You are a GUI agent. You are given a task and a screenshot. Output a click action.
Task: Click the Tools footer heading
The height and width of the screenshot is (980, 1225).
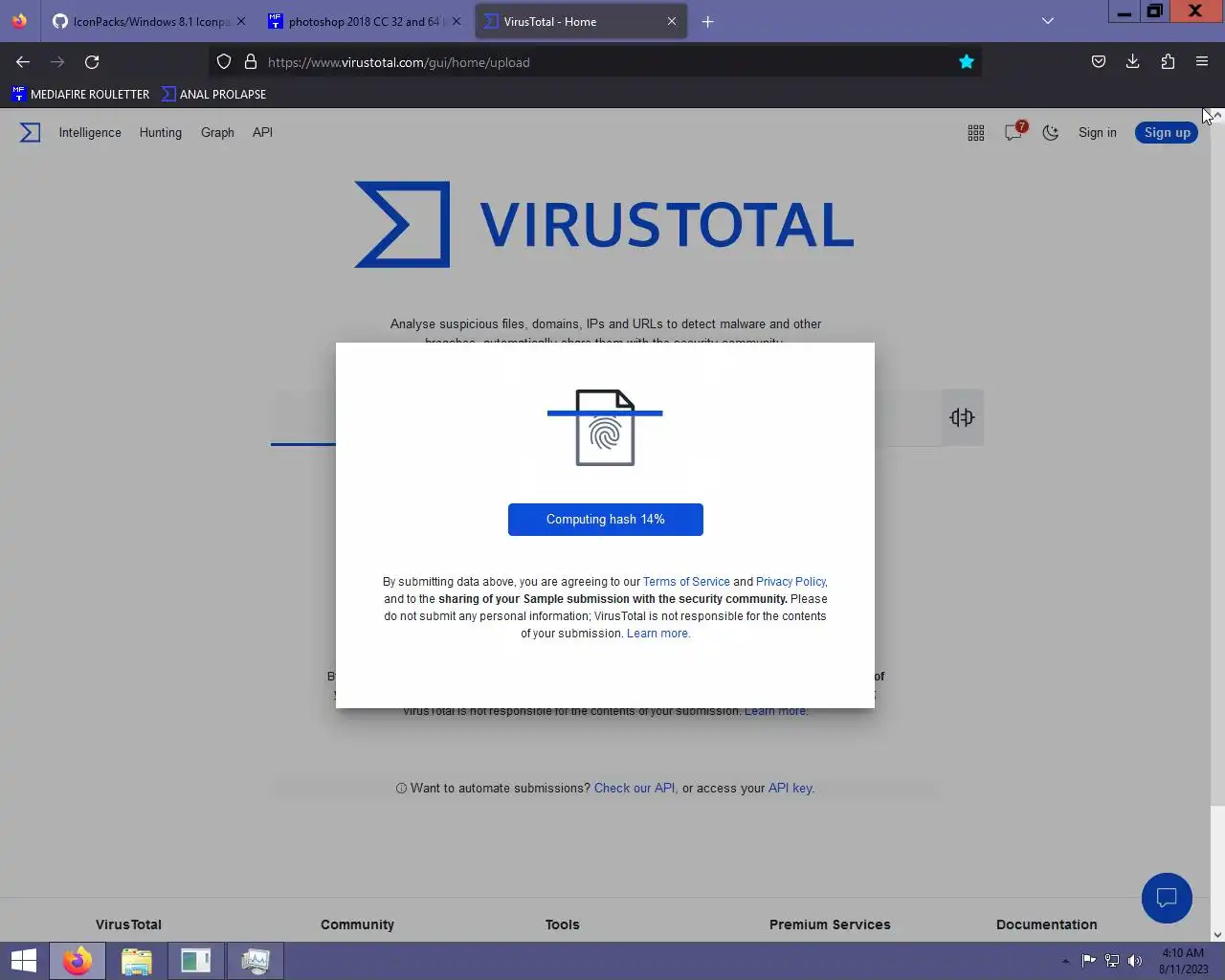[563, 924]
